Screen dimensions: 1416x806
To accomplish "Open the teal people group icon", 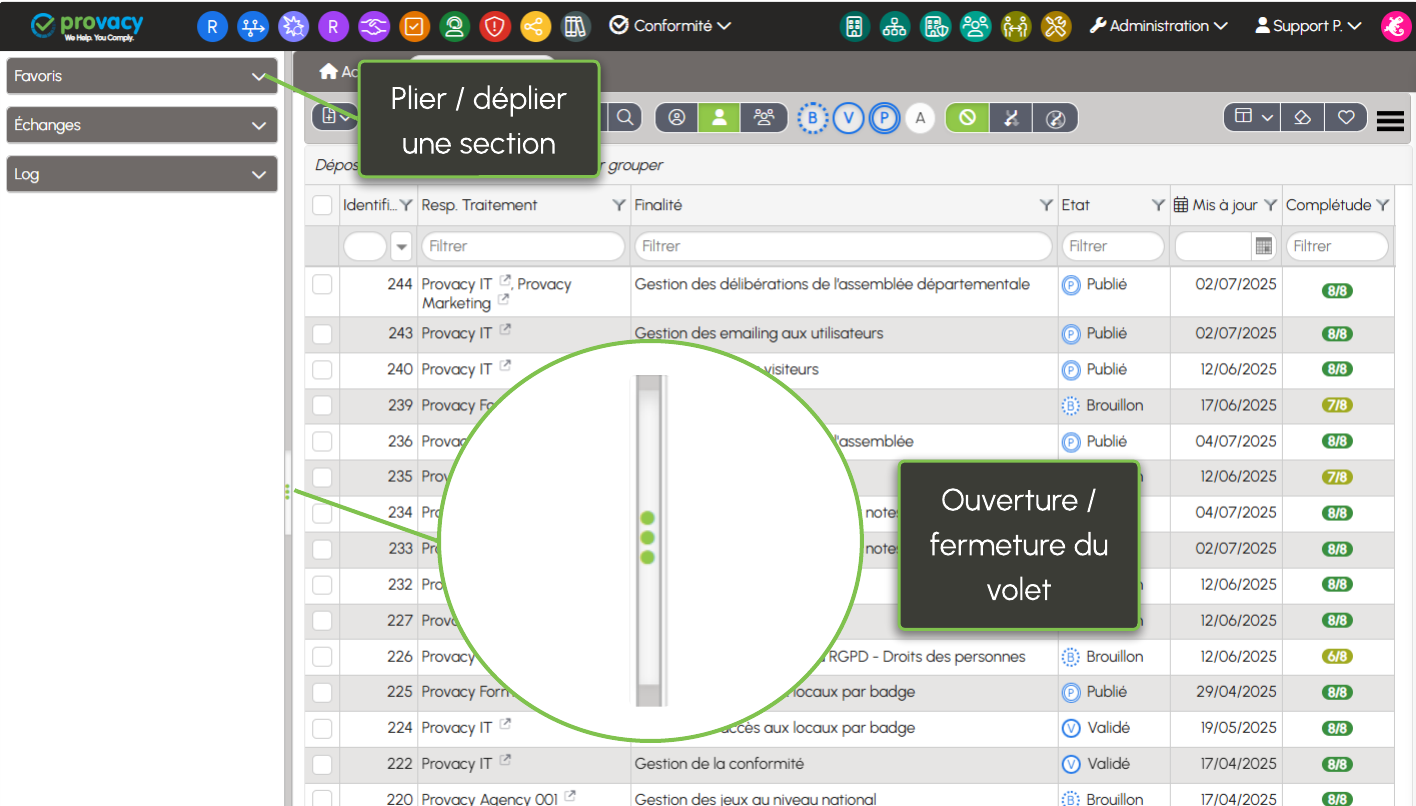I will (975, 26).
